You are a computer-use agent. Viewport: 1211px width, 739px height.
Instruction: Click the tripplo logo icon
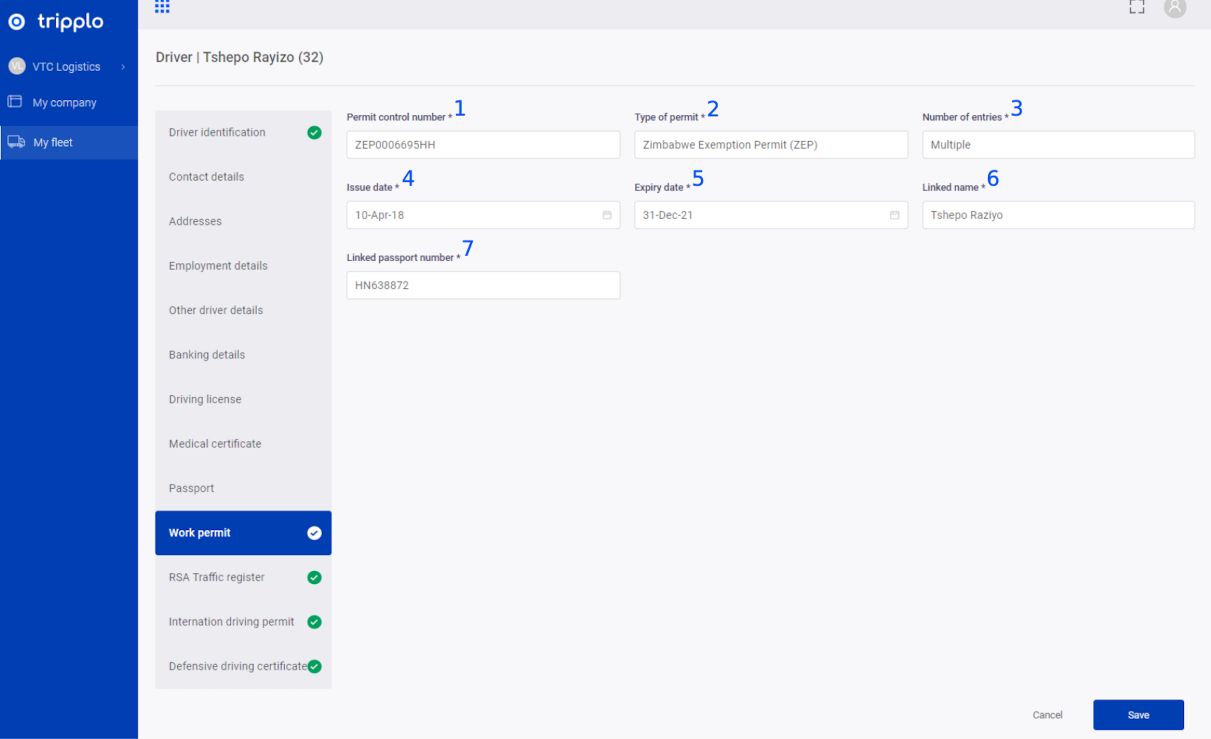[x=17, y=22]
